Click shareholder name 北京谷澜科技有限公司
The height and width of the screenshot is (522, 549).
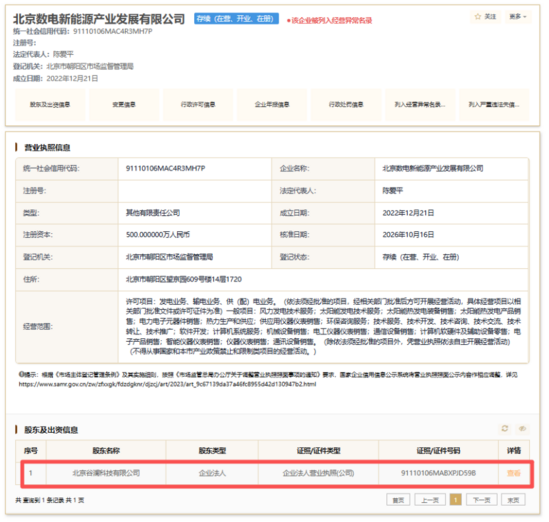[x=106, y=473]
